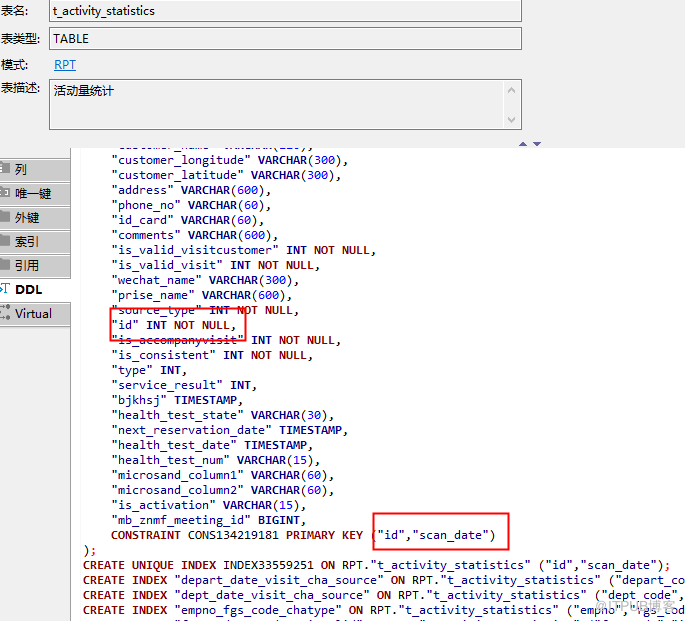Open the 列 (Columns) tab
The image size is (685, 621).
(22, 170)
